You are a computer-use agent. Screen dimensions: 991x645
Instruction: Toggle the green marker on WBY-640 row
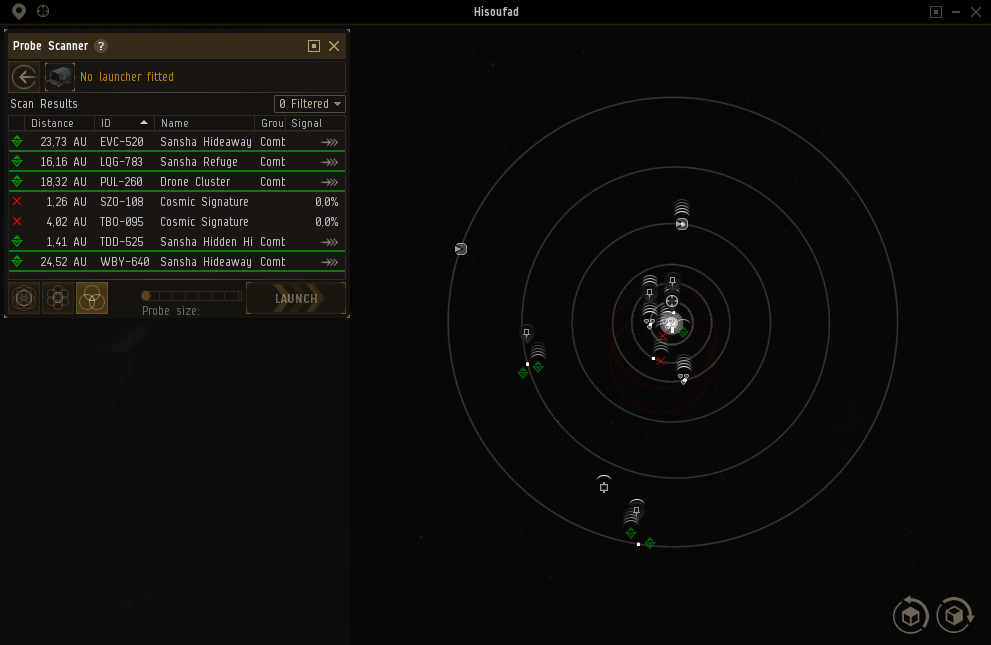(x=16, y=261)
